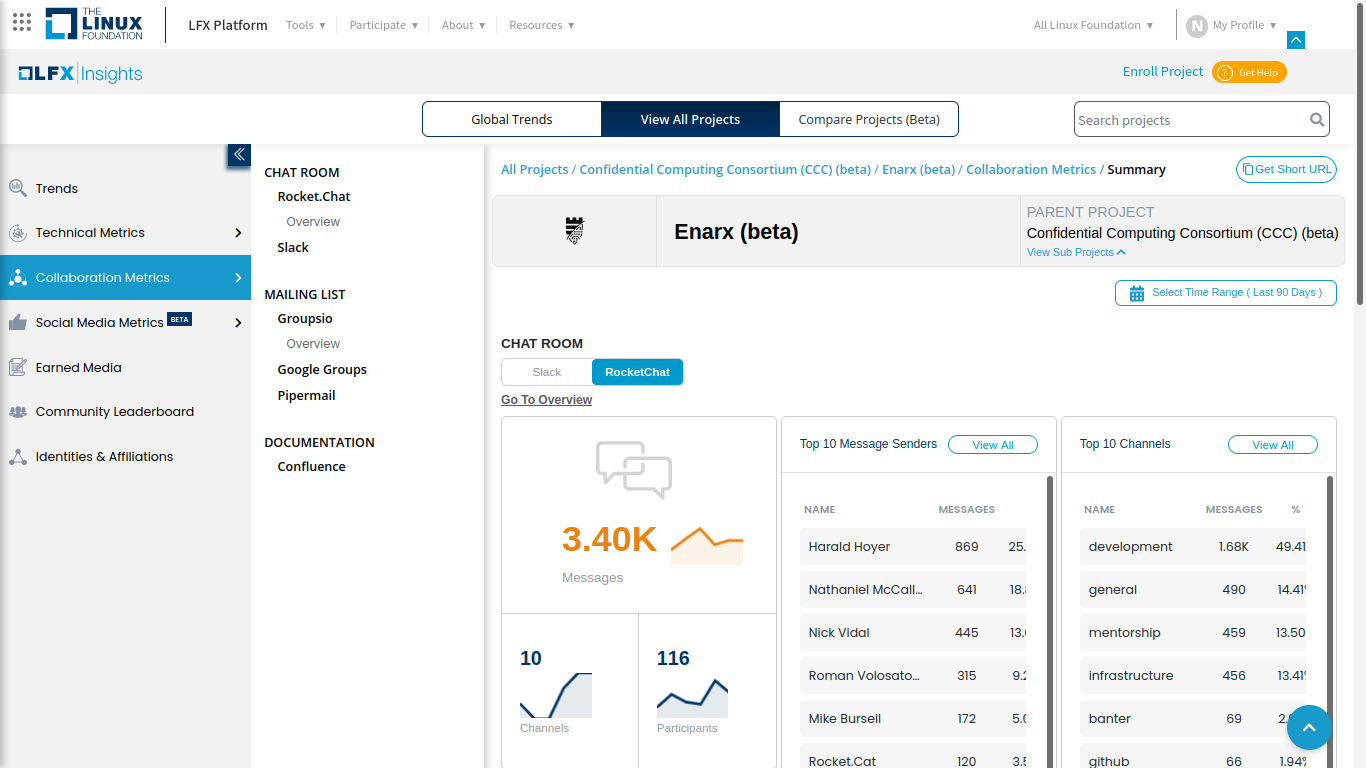Image resolution: width=1366 pixels, height=768 pixels.
Task: Click Confidential Computing Consortium breadcrumb
Action: click(725, 170)
